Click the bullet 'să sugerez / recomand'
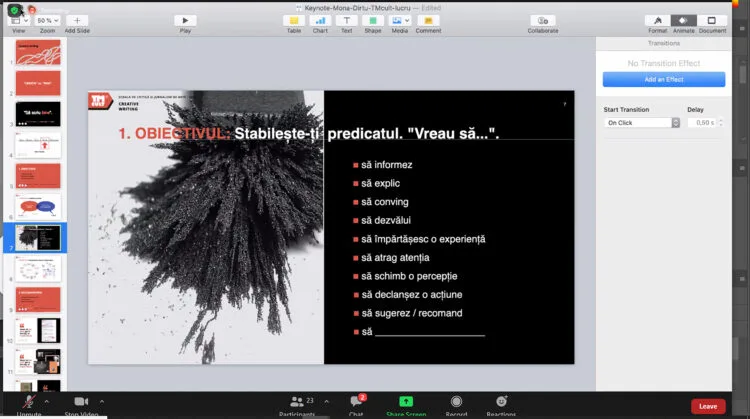Image resolution: width=750 pixels, height=419 pixels. click(x=412, y=313)
